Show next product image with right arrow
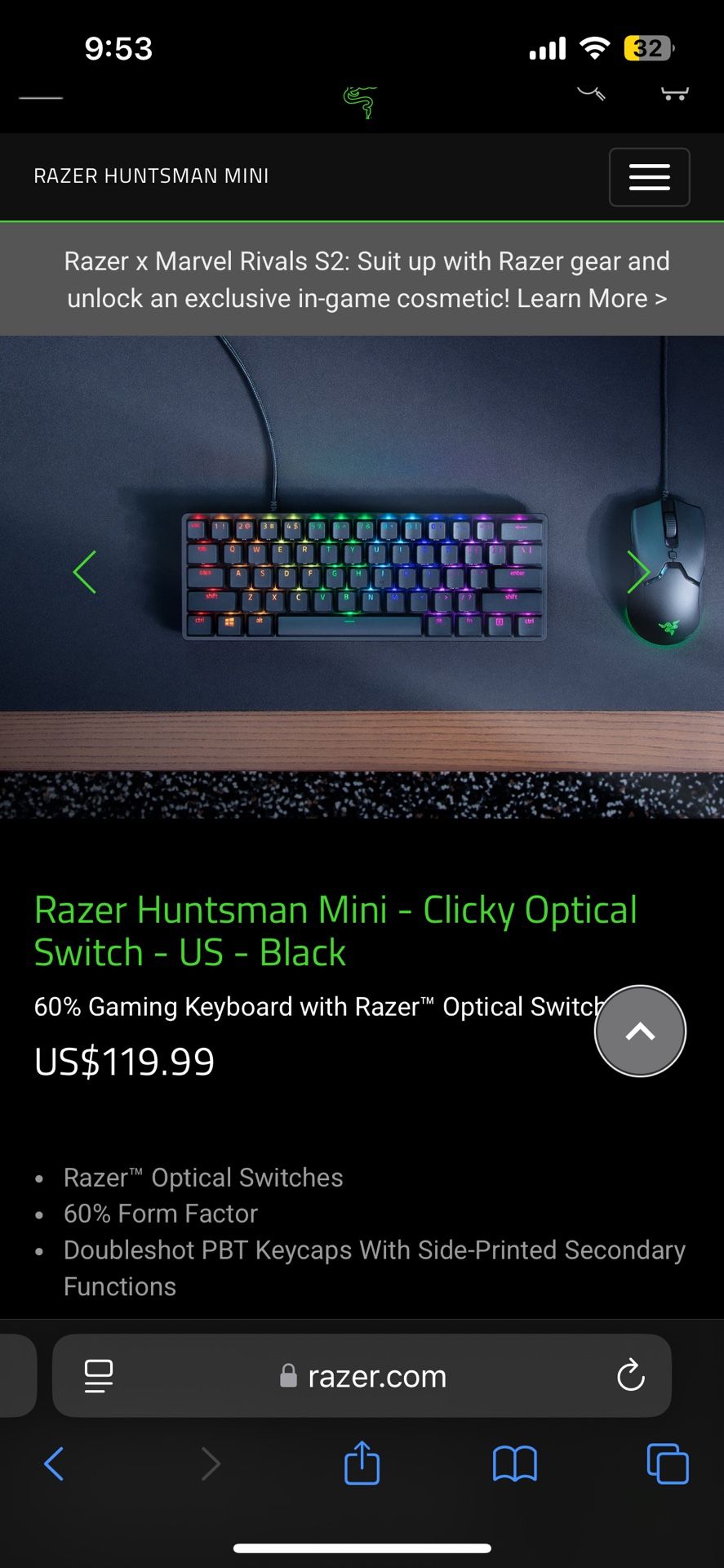This screenshot has width=724, height=1568. coord(638,572)
